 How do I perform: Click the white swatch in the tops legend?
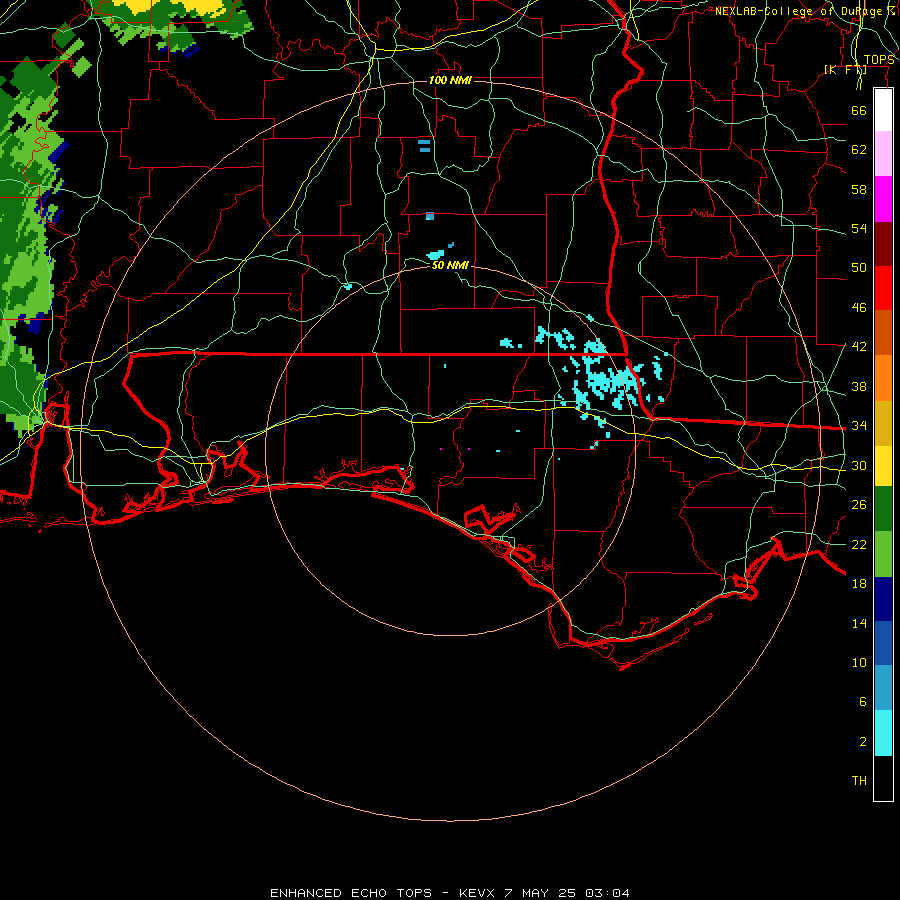click(883, 110)
